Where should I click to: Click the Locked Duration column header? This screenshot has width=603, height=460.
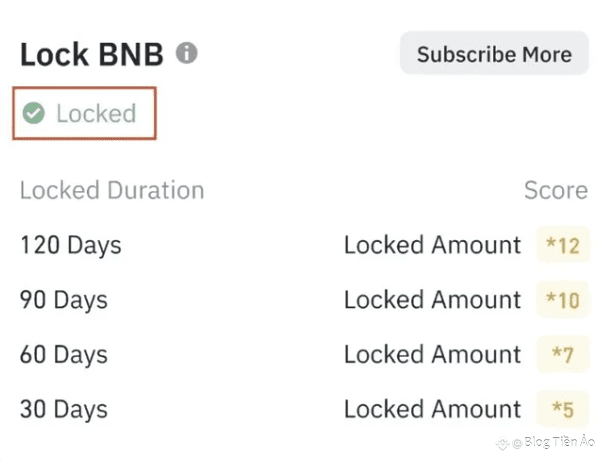[112, 190]
